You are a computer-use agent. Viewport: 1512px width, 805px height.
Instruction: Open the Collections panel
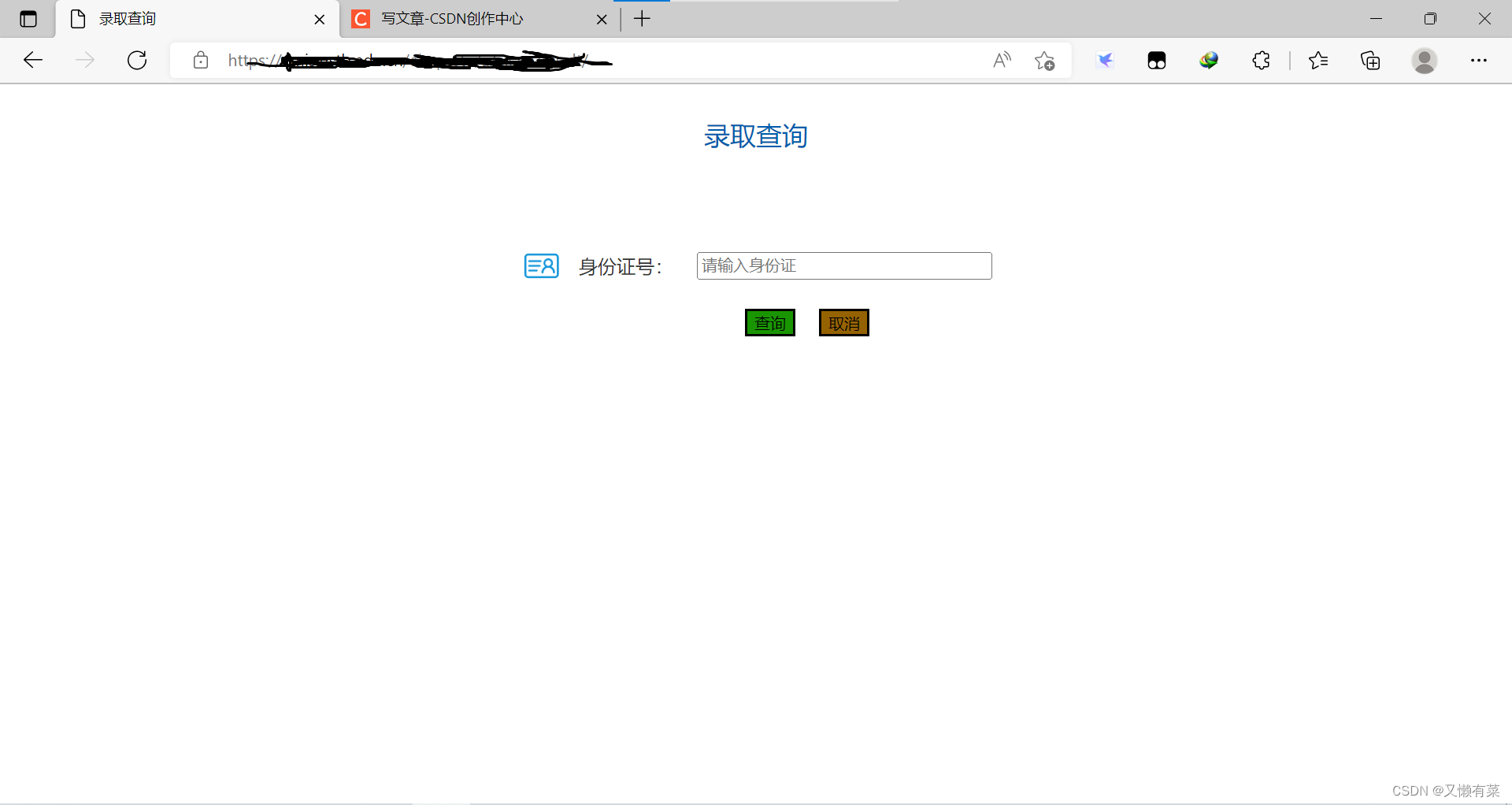click(x=1370, y=60)
